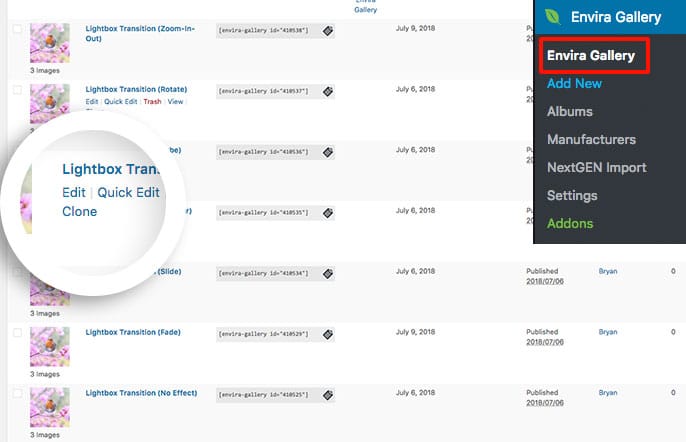The width and height of the screenshot is (686, 442).
Task: Click author Bryan in Slide row
Action: point(608,271)
